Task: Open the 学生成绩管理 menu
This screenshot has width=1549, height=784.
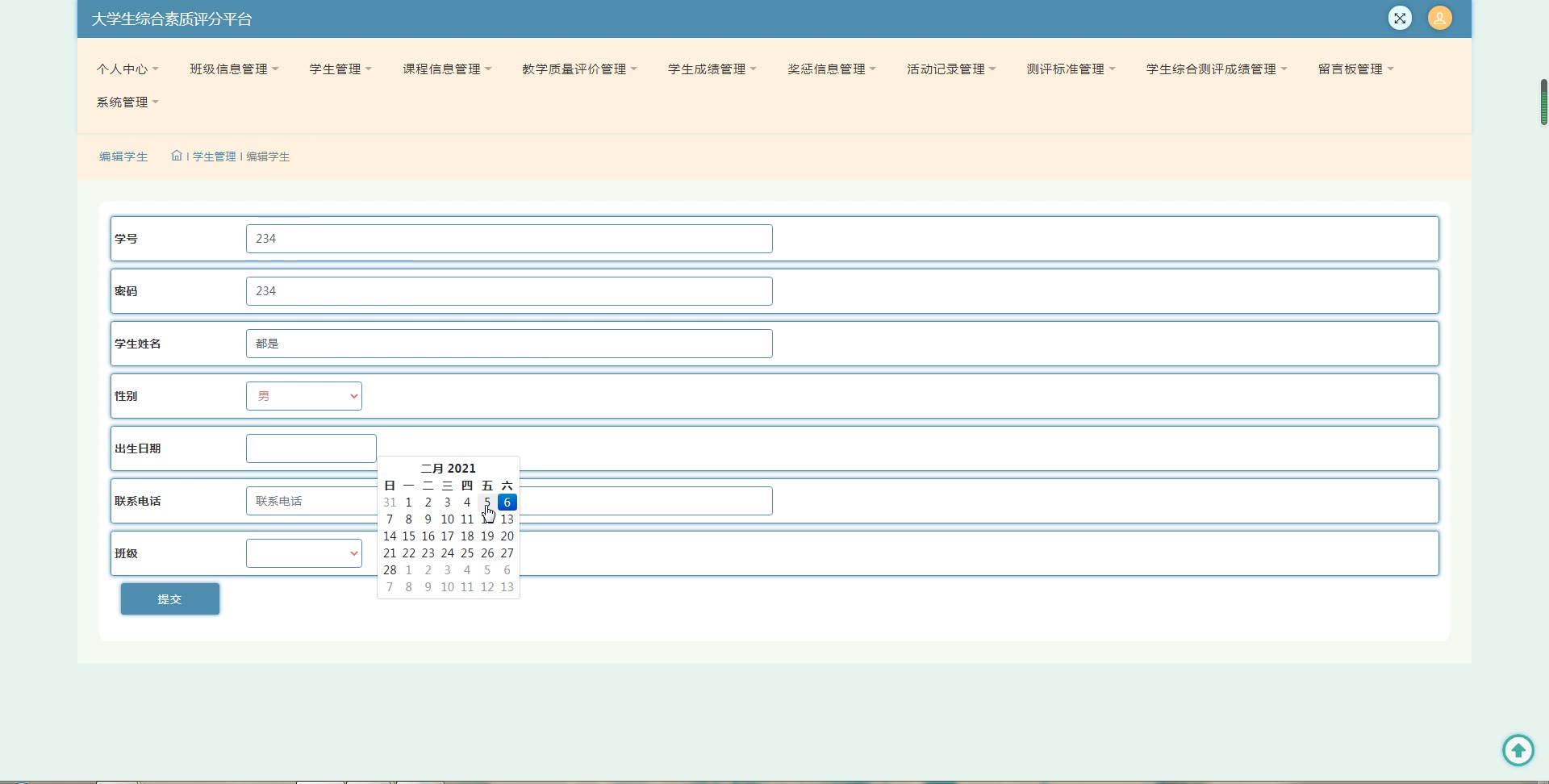Action: (712, 69)
